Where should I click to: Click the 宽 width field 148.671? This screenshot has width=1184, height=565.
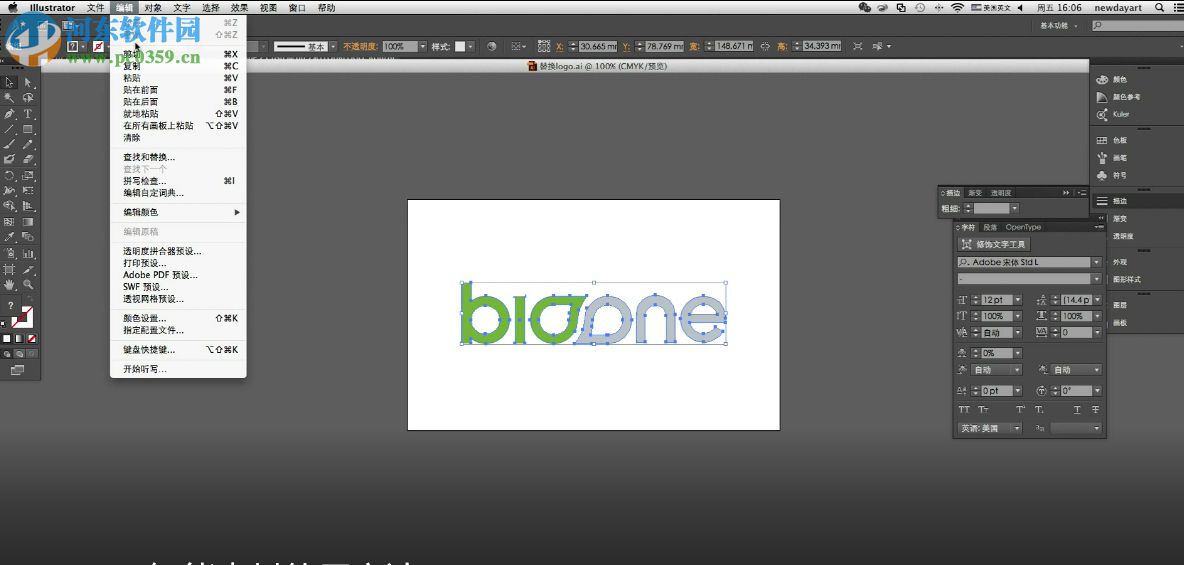[734, 46]
